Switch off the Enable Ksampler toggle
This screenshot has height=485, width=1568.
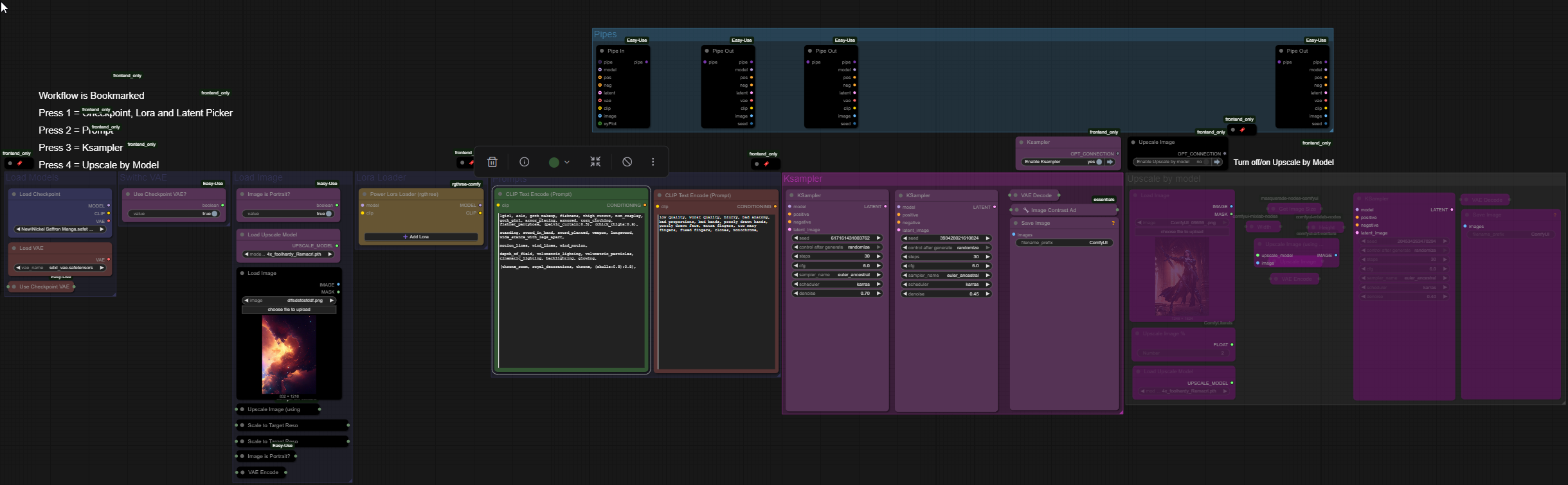click(1099, 162)
